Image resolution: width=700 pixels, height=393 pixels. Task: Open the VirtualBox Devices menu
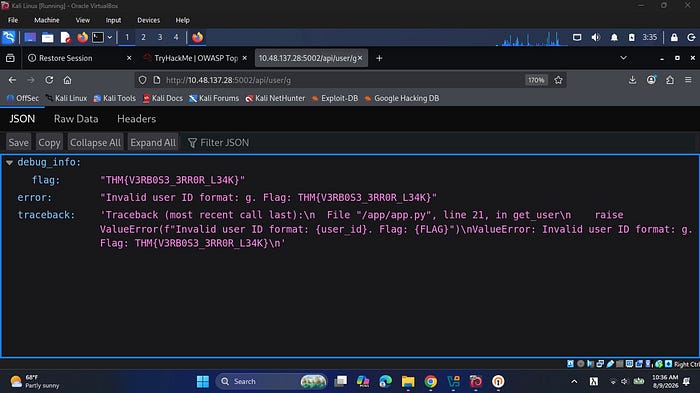coord(148,20)
